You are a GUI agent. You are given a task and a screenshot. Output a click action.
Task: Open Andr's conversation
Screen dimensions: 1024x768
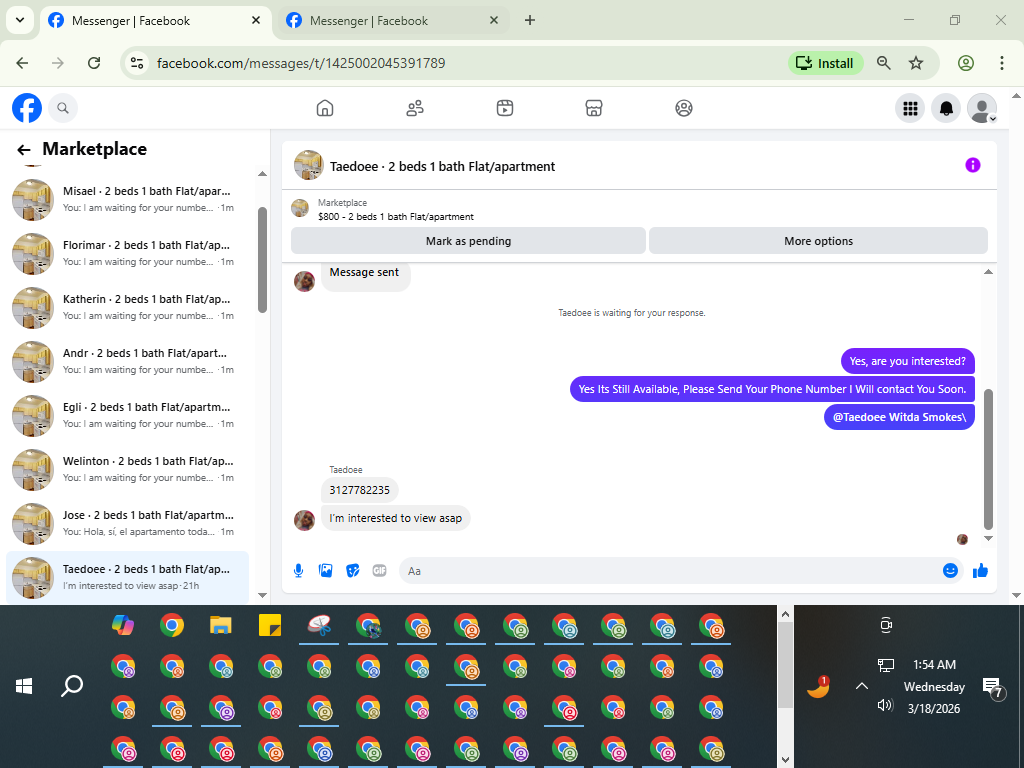click(127, 361)
